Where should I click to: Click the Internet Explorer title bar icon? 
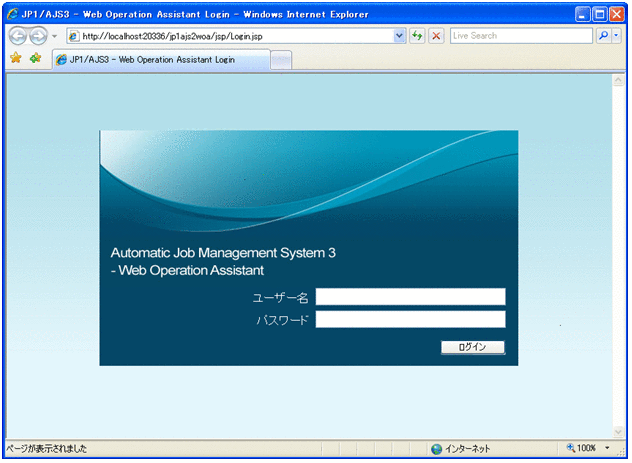click(x=12, y=15)
